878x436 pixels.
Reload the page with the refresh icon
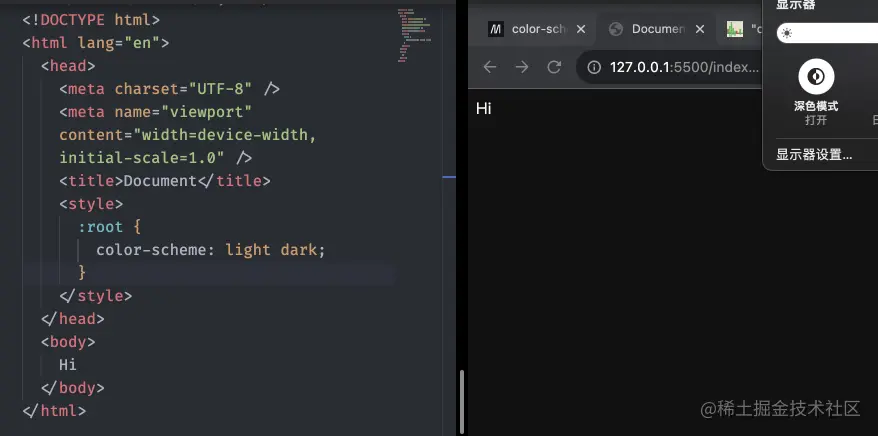554,67
